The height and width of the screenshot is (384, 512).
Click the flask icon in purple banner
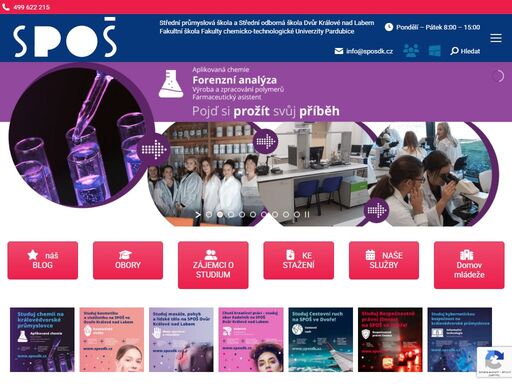(x=171, y=84)
